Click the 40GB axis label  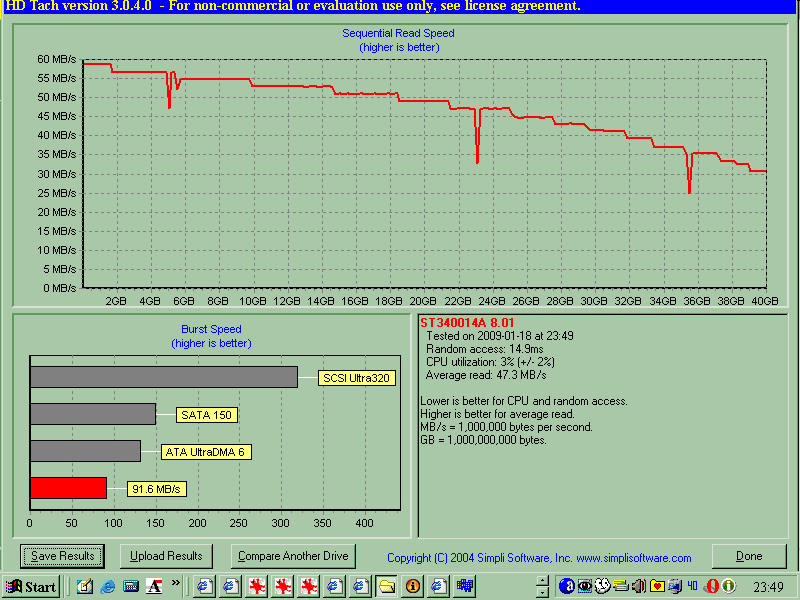[765, 301]
